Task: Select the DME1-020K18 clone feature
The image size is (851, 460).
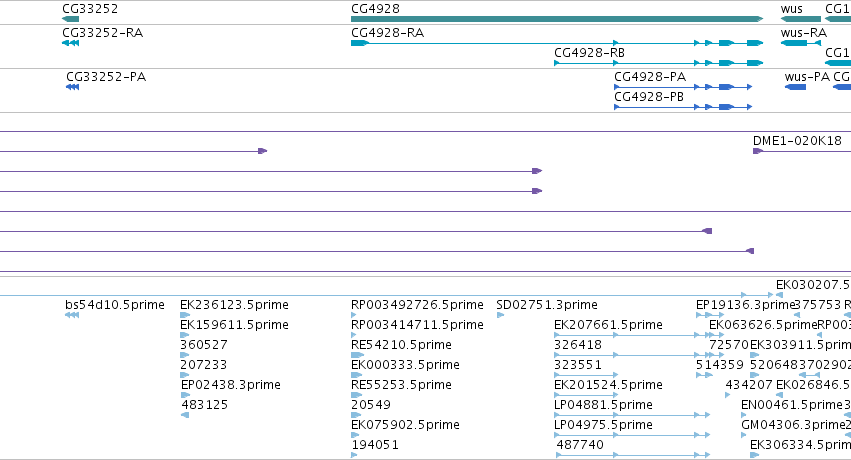Action: click(x=802, y=151)
